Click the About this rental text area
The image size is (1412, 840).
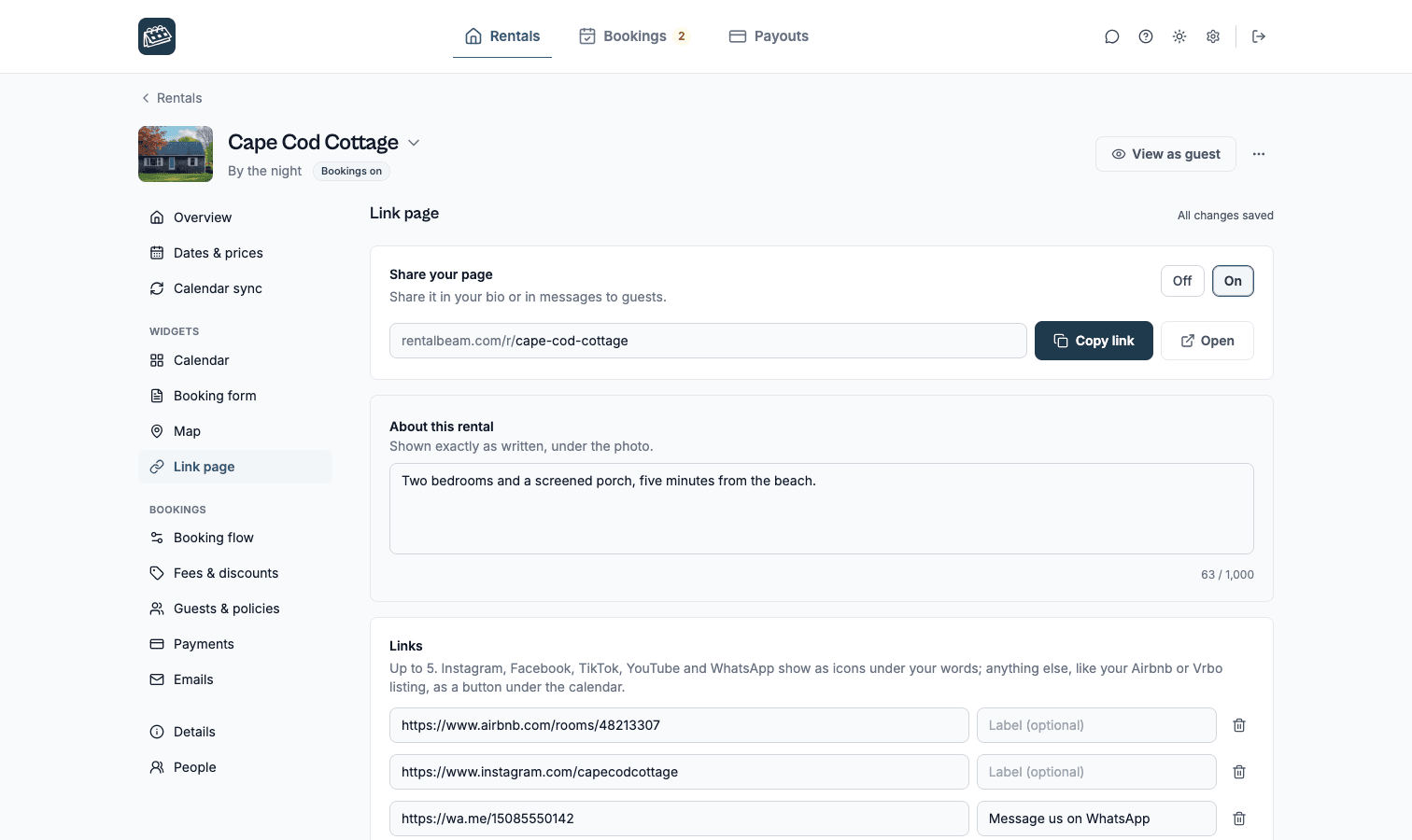point(822,509)
